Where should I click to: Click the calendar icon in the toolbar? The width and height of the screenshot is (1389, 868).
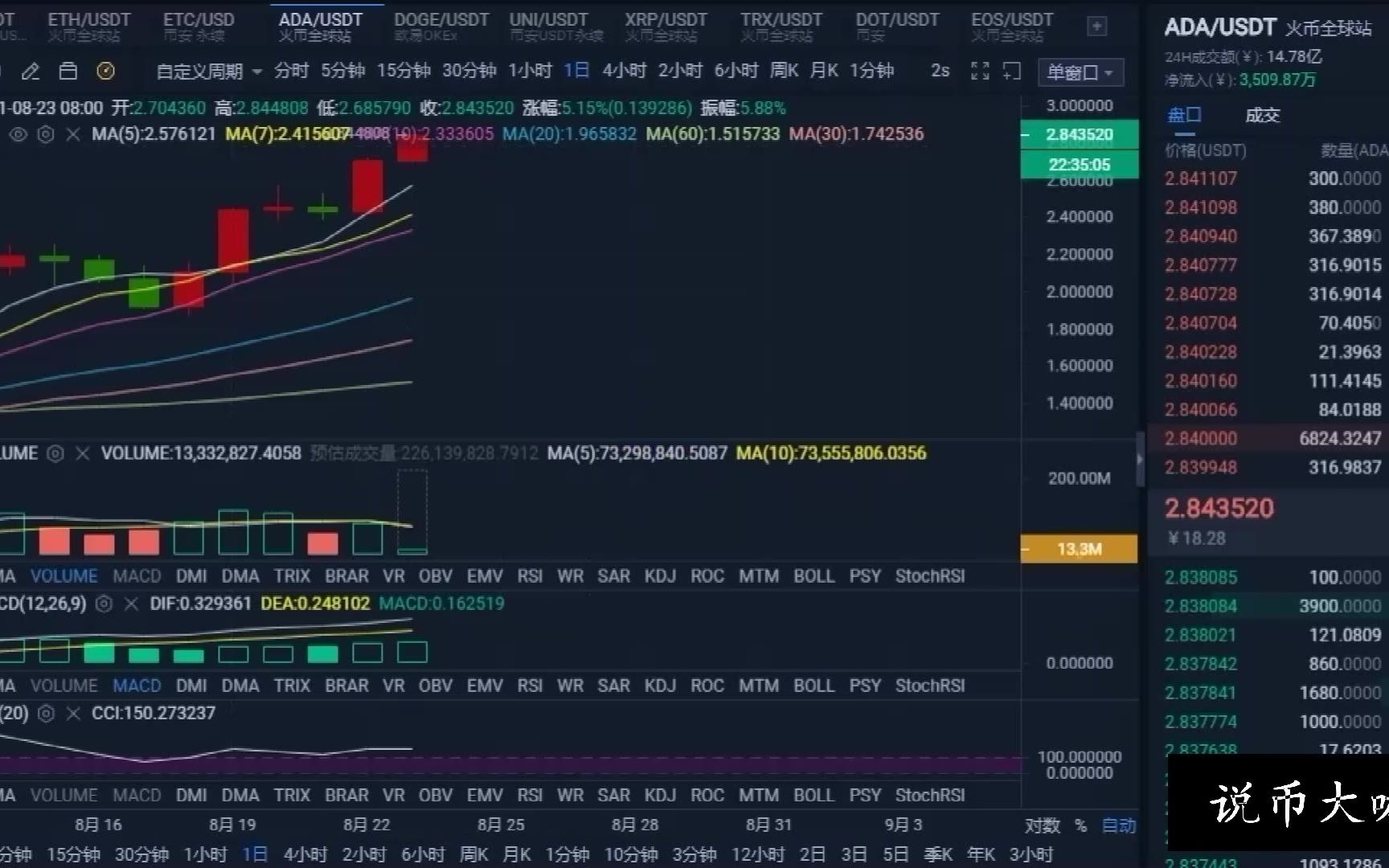point(68,72)
